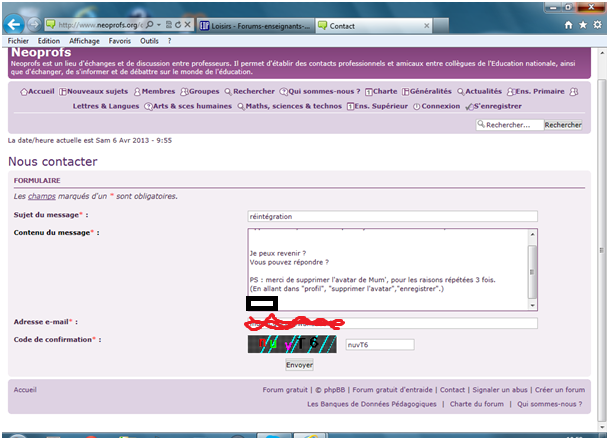
Task: Click the browser forward arrow button
Action: [35, 24]
